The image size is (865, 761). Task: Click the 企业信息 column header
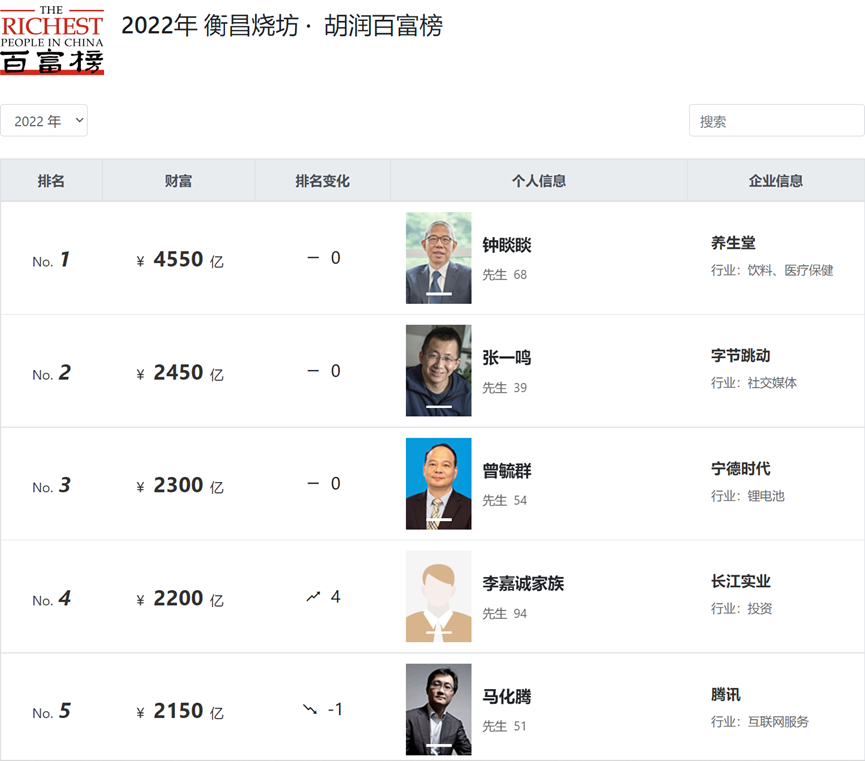(x=775, y=181)
